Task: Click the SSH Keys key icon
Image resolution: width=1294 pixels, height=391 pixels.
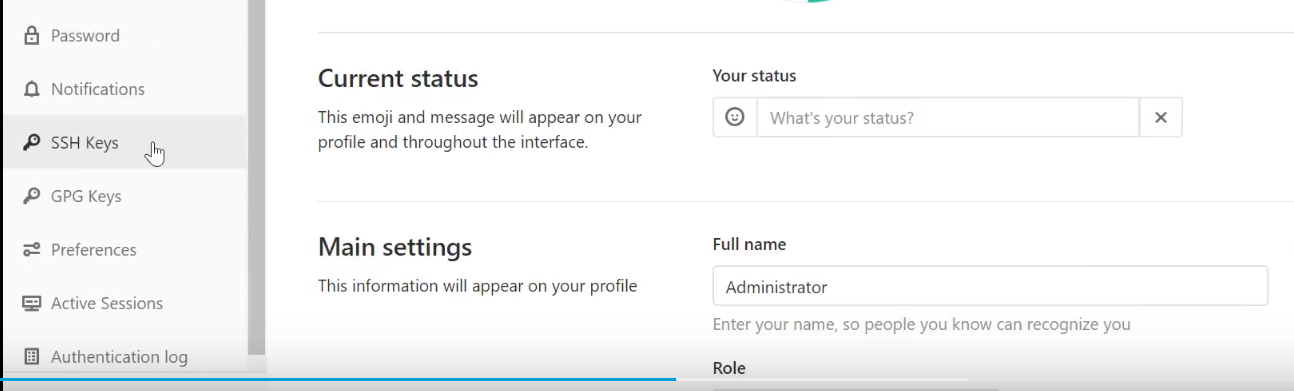Action: (31, 143)
